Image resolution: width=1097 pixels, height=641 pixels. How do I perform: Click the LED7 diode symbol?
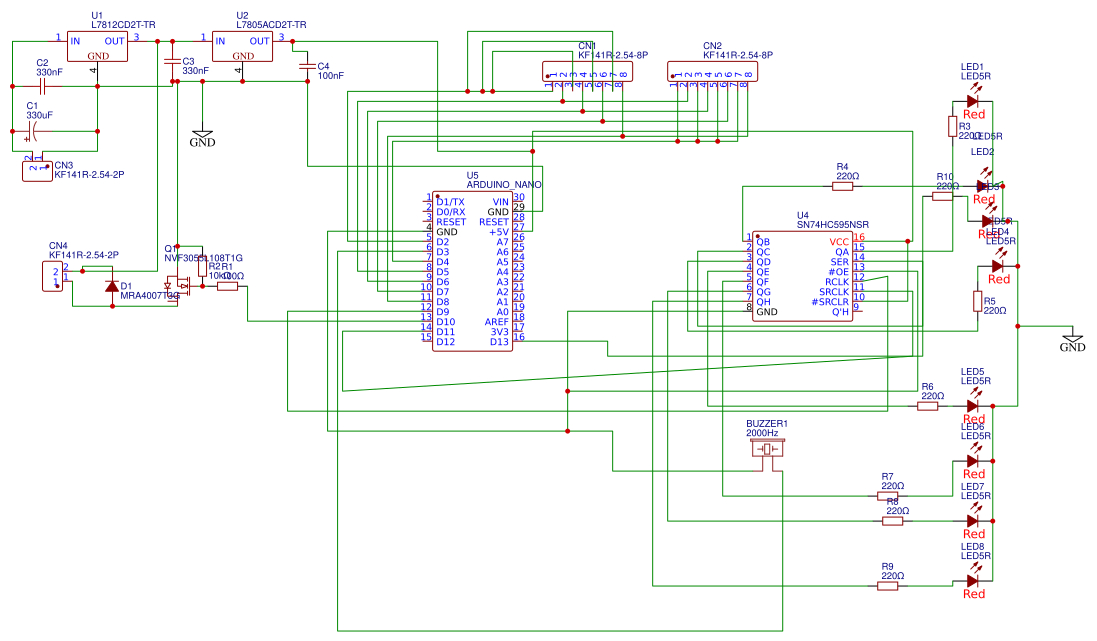[x=972, y=521]
